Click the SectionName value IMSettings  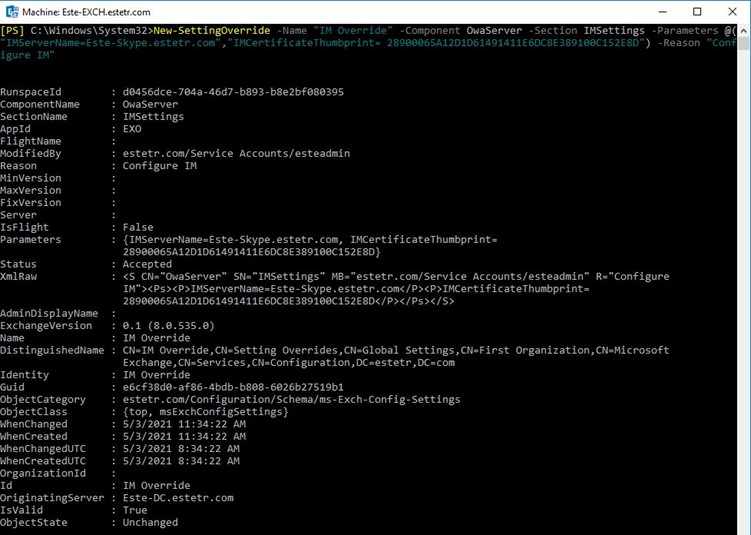pyautogui.click(x=153, y=116)
